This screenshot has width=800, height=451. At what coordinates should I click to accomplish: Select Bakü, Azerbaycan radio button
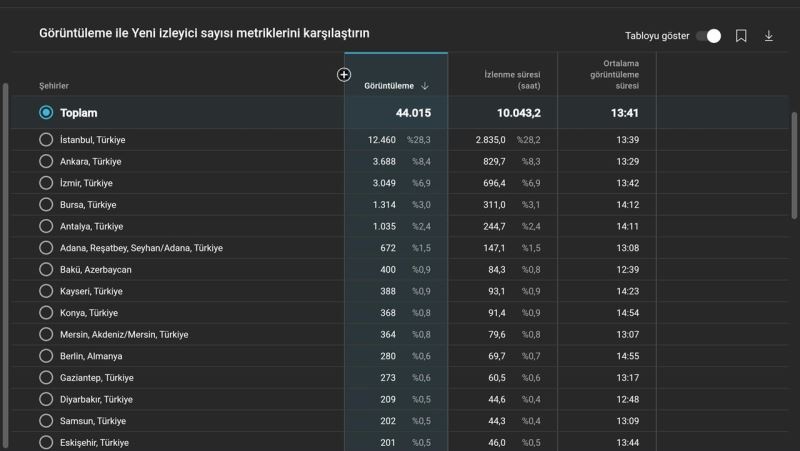point(46,270)
